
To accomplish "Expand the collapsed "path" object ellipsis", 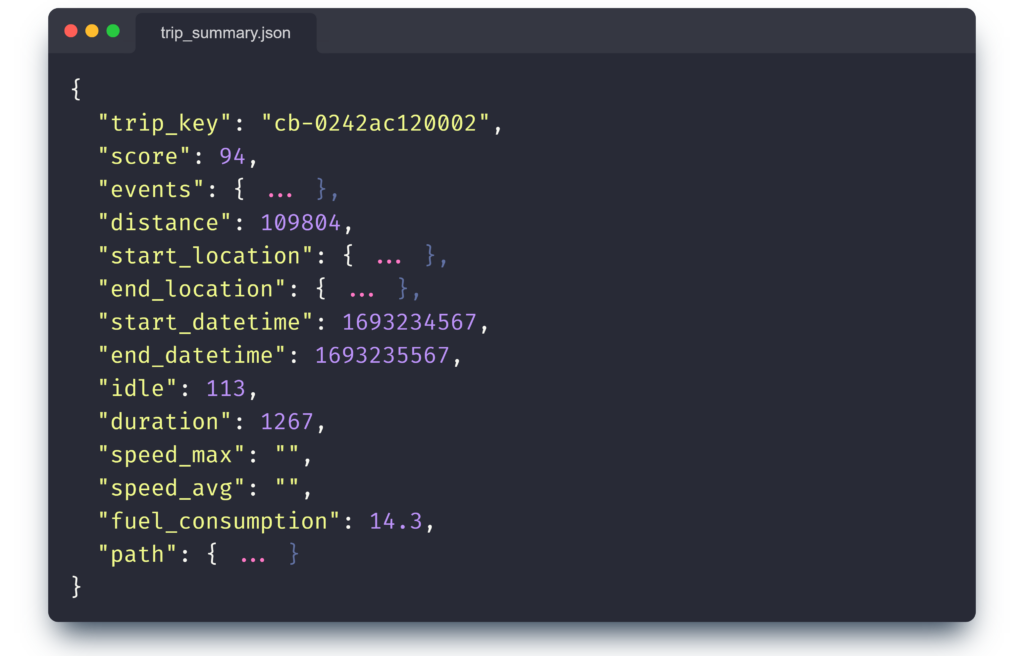I will [x=253, y=555].
